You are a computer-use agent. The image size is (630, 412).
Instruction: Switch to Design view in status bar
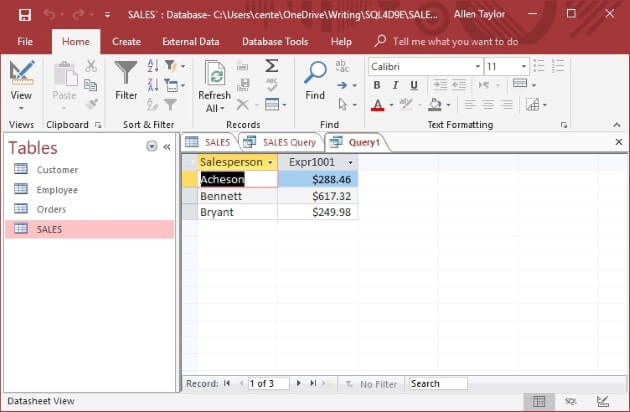[x=601, y=401]
